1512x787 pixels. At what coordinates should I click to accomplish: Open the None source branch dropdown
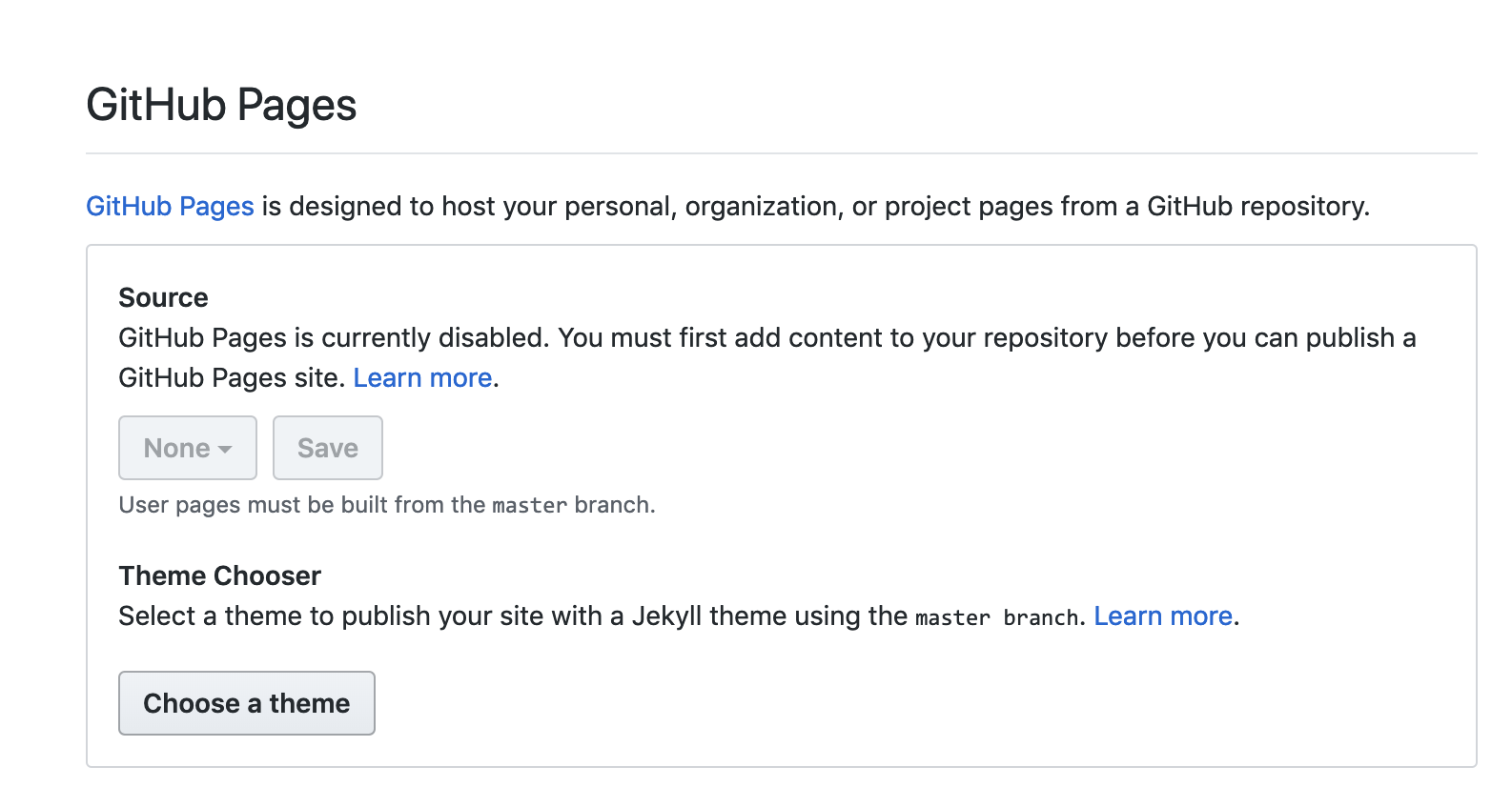[x=188, y=448]
